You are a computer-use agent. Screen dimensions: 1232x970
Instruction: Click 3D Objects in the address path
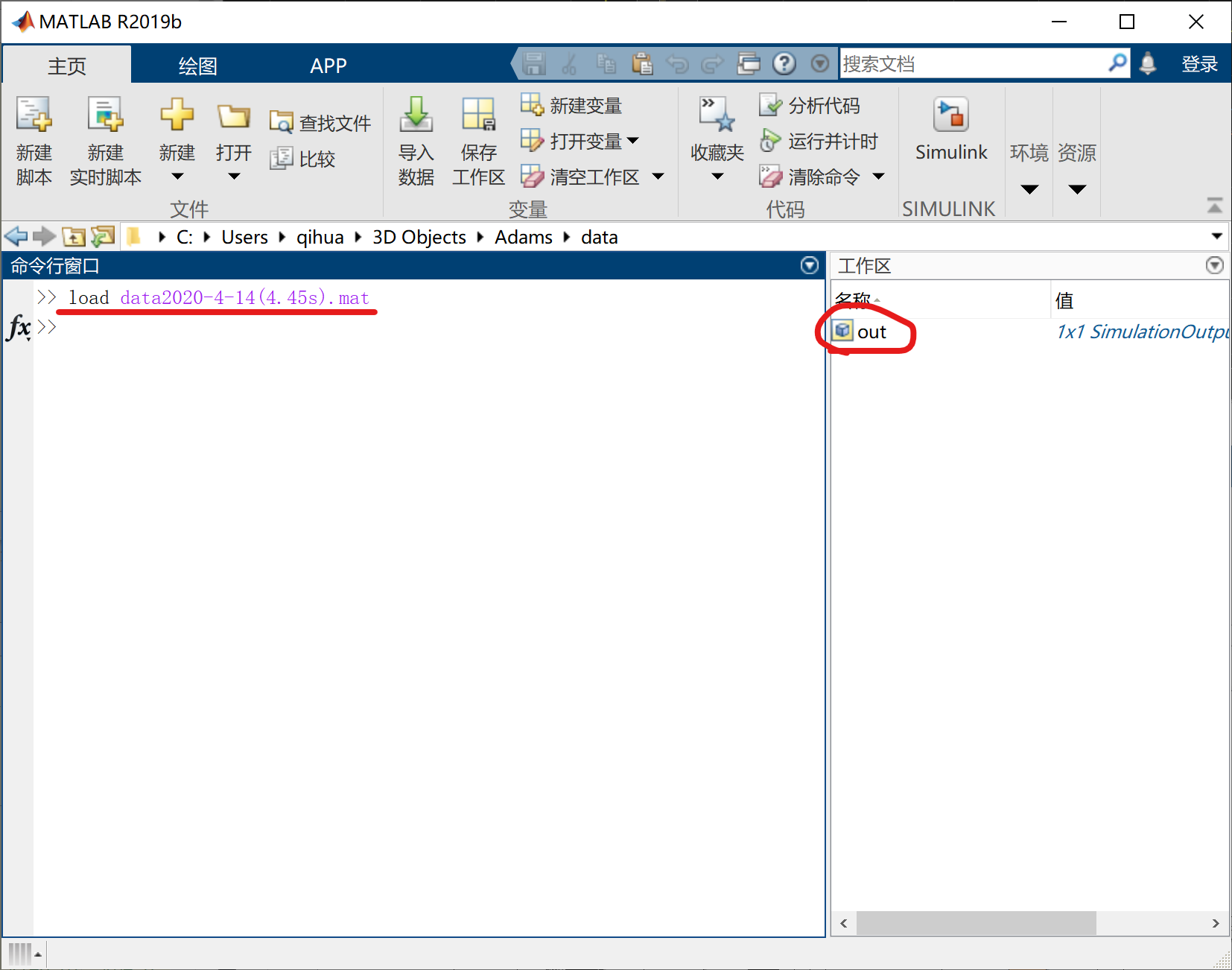coord(419,237)
